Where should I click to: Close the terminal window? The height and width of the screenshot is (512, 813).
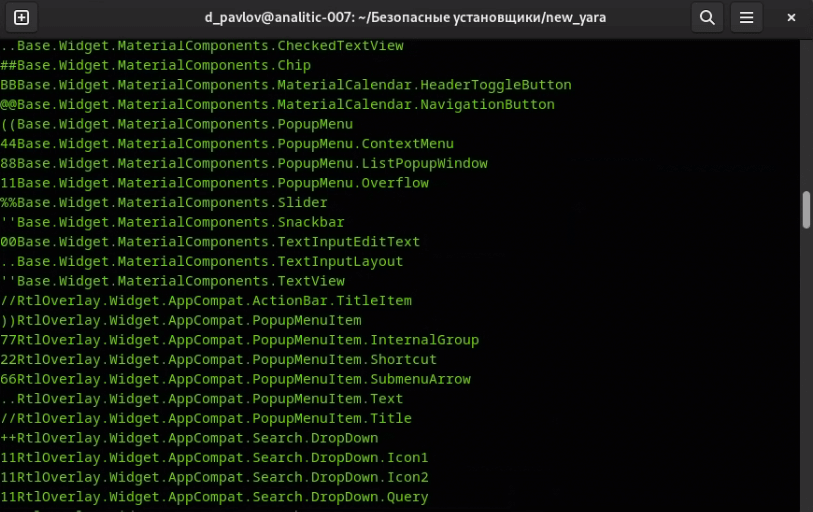791,17
